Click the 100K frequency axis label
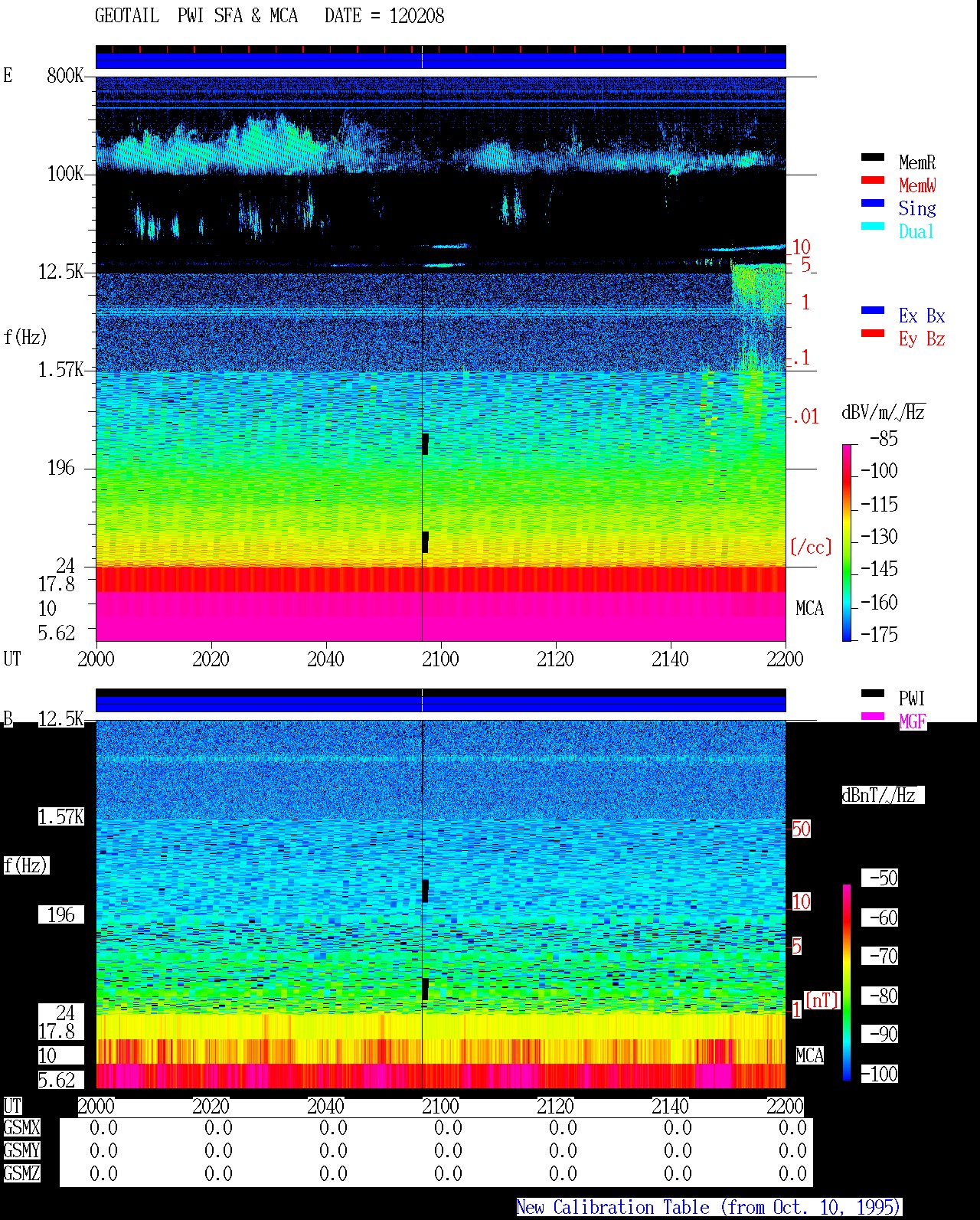Image resolution: width=980 pixels, height=1220 pixels. [x=65, y=173]
